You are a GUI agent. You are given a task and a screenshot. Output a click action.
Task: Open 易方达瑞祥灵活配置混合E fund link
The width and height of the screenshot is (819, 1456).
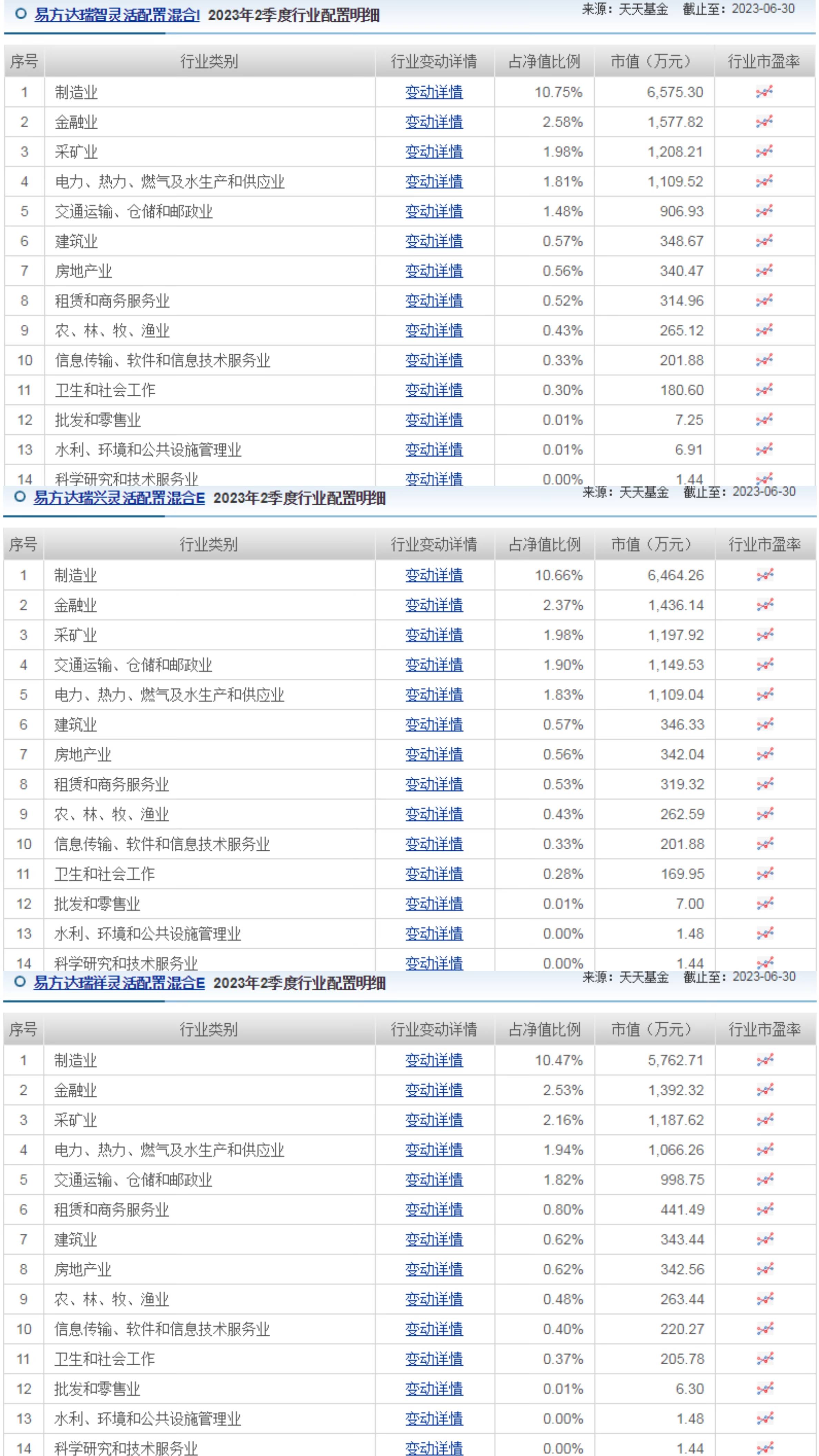click(119, 983)
